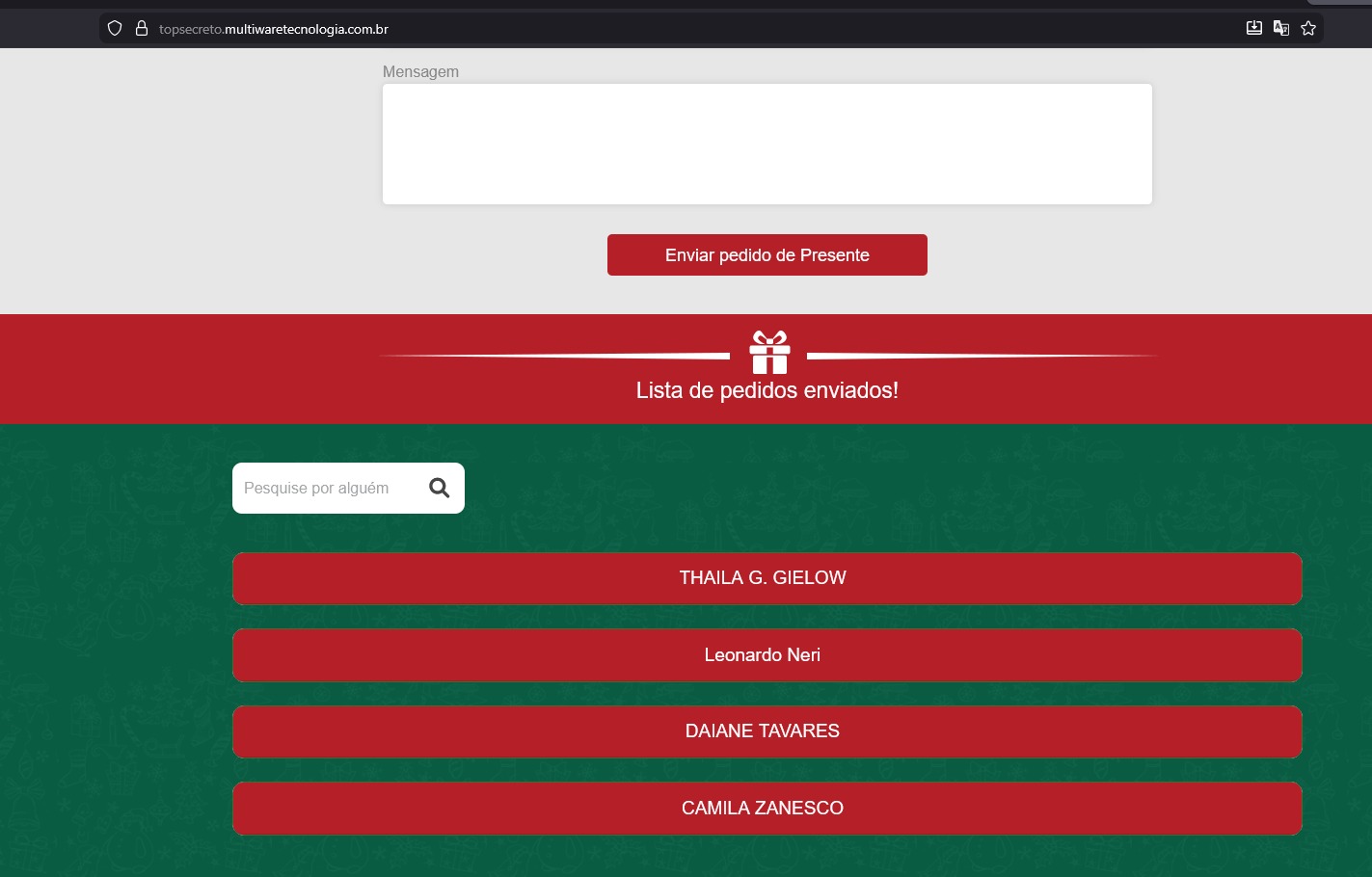Click the padlock site security icon
This screenshot has width=1372, height=877.
pyautogui.click(x=142, y=29)
